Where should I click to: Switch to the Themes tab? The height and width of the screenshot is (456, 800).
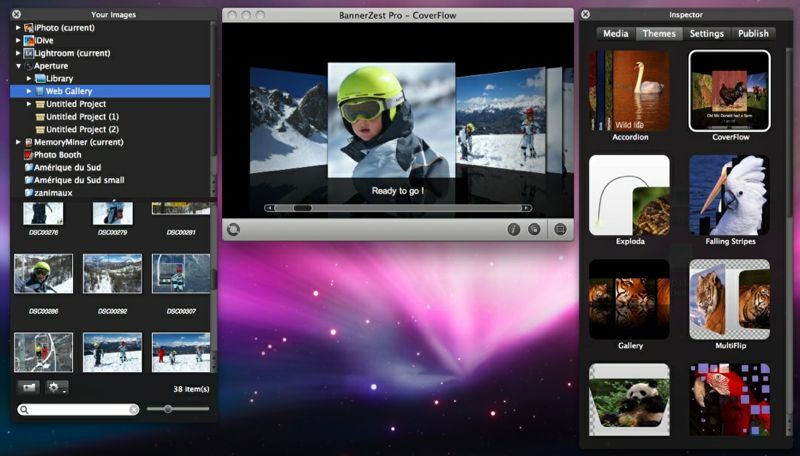point(659,34)
